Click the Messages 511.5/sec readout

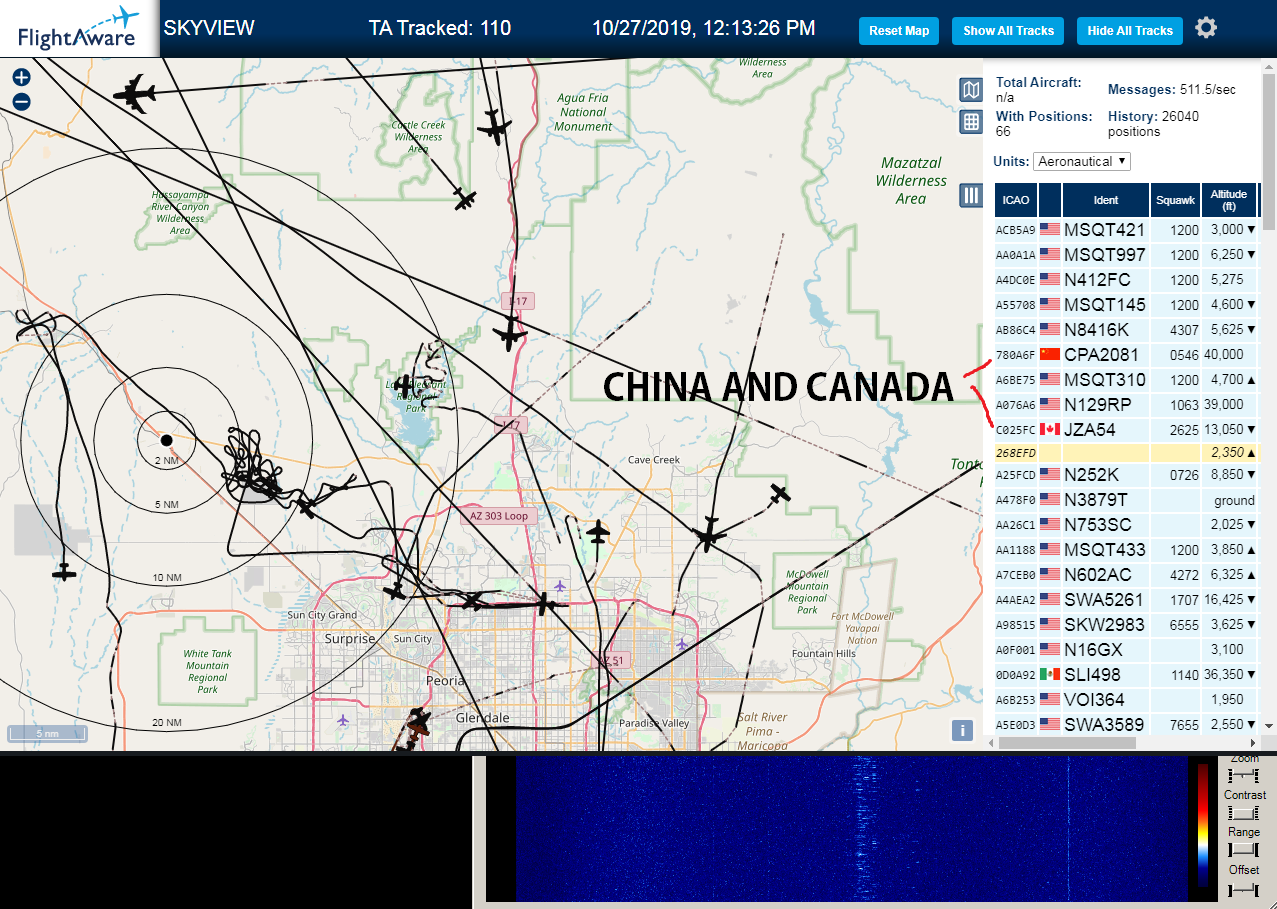pyautogui.click(x=1172, y=89)
